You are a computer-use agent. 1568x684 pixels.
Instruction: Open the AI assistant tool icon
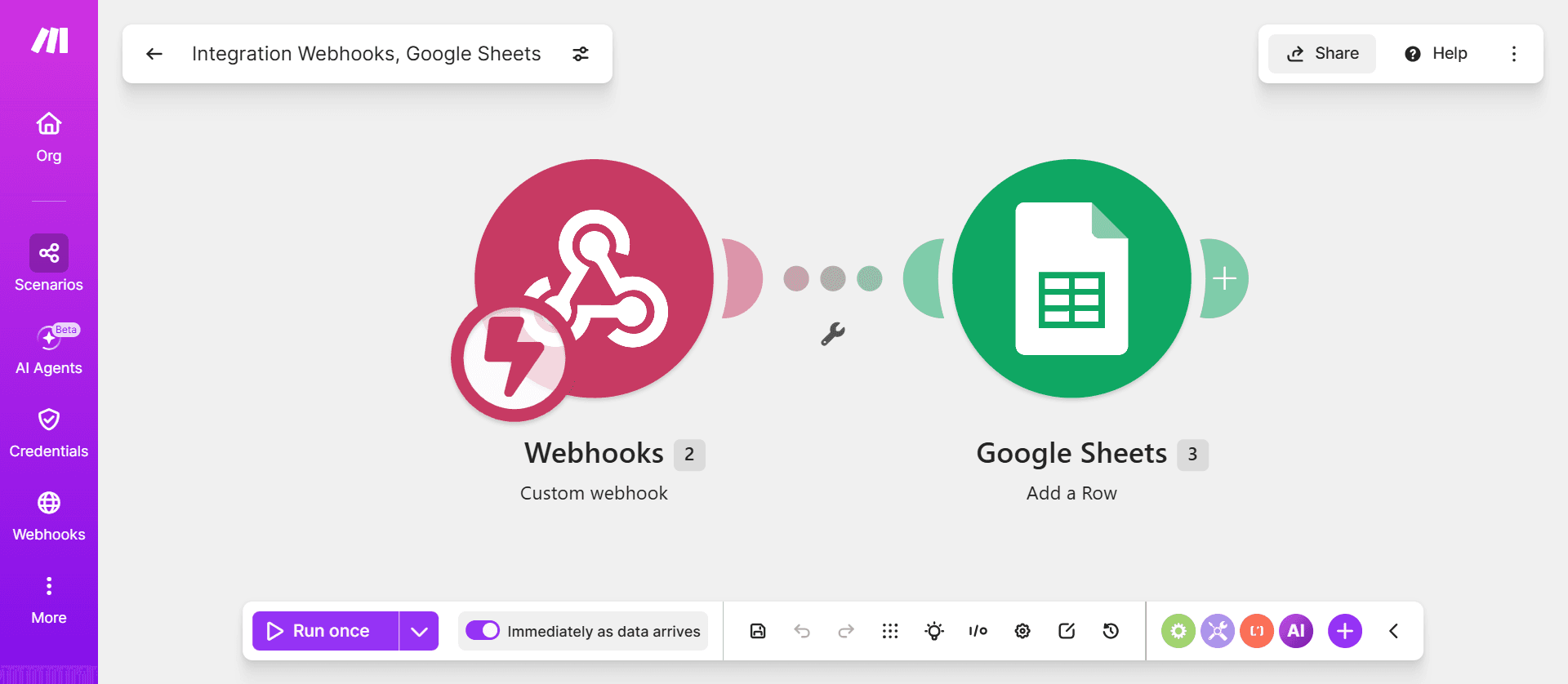(1296, 631)
